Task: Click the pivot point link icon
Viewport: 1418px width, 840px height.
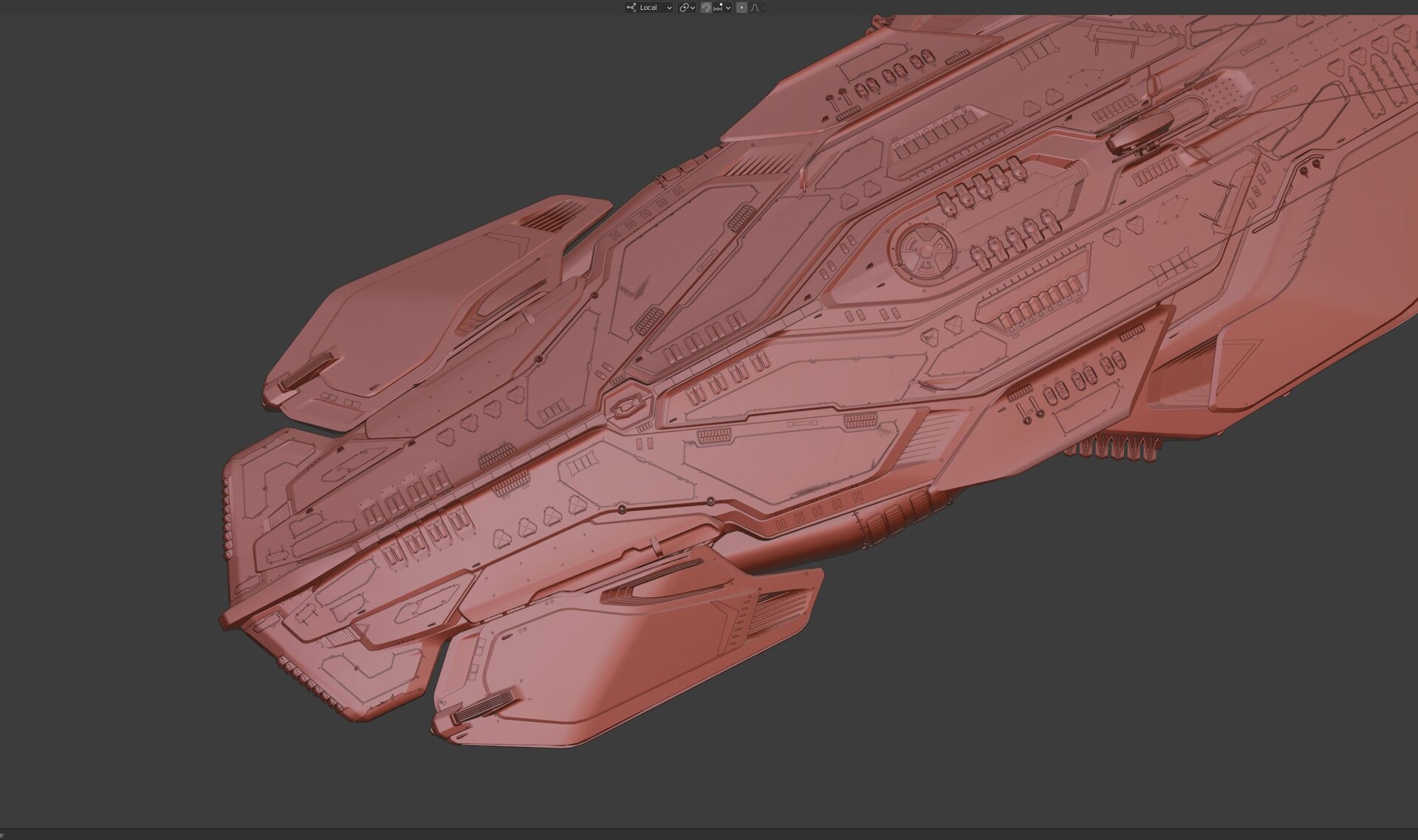Action: pos(684,7)
